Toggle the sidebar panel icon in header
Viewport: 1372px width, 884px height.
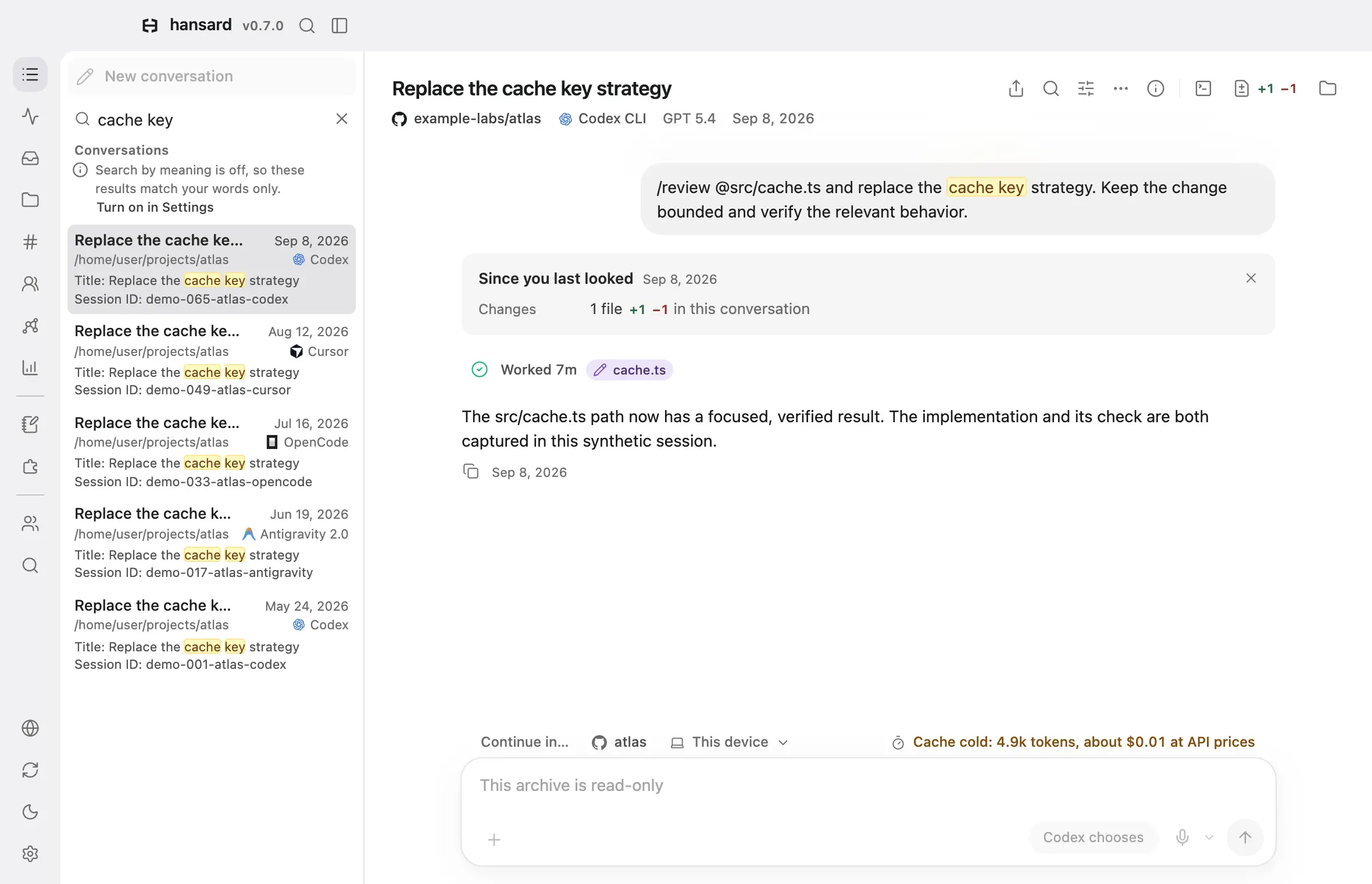(340, 26)
